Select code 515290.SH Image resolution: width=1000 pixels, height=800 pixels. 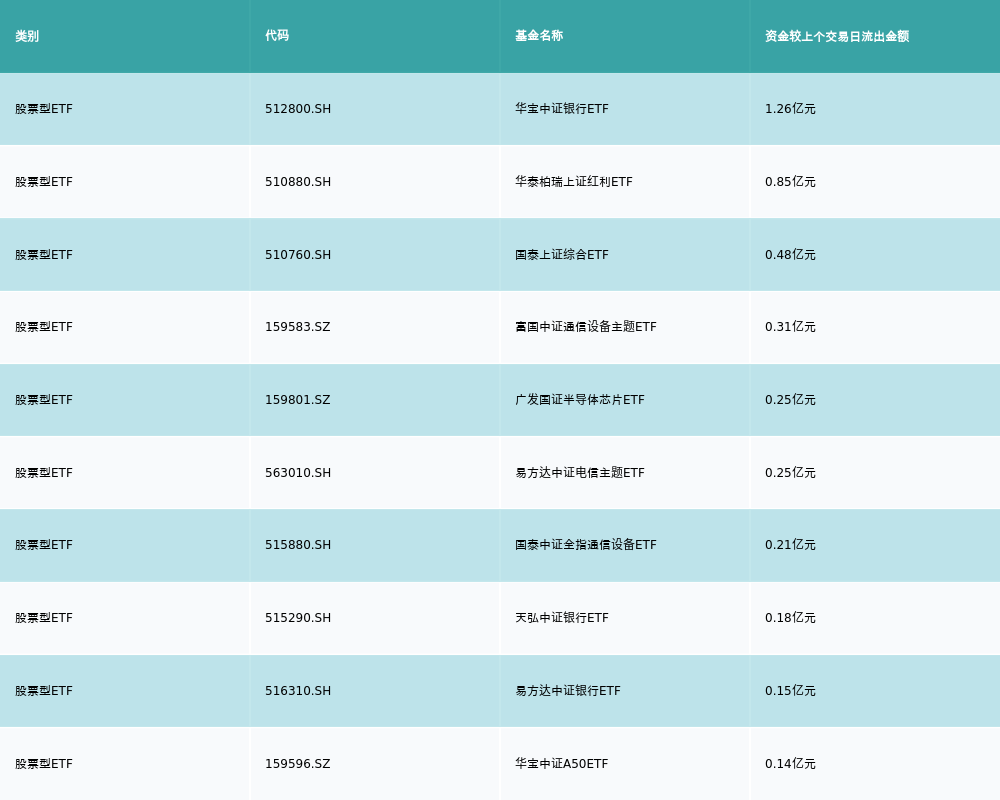click(x=298, y=618)
